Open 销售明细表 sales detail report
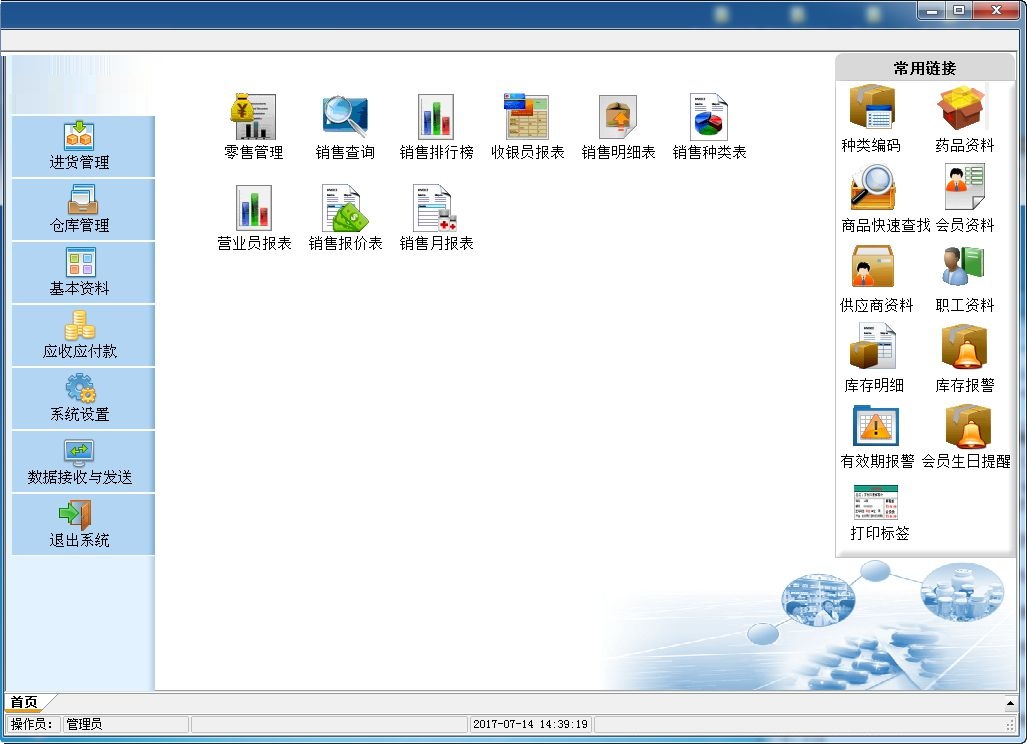 tap(618, 119)
